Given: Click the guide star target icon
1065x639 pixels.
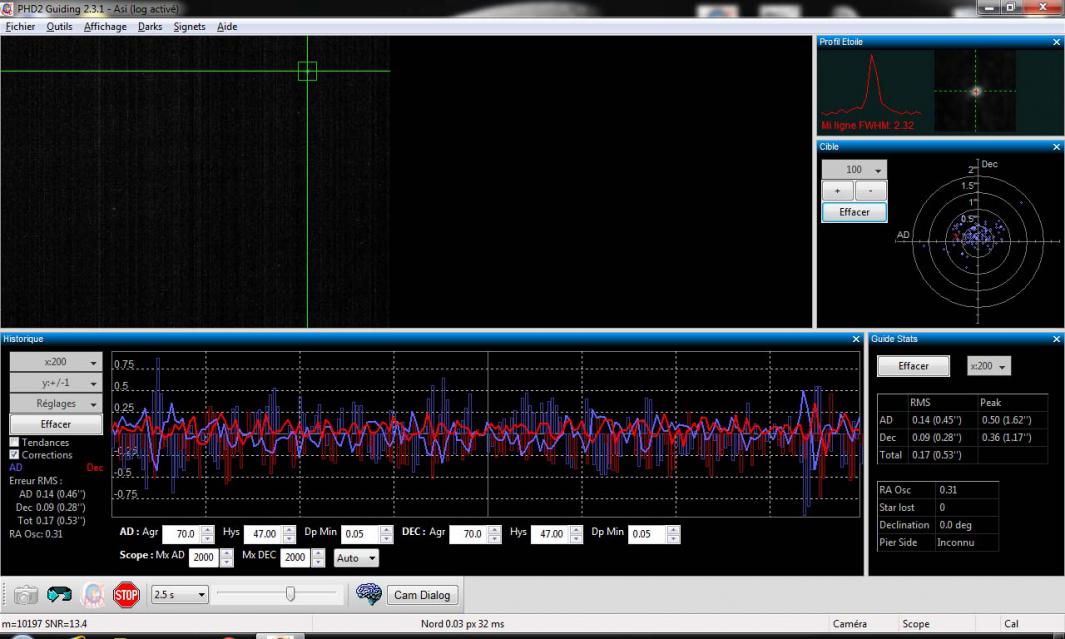Looking at the screenshot, I should pos(93,595).
